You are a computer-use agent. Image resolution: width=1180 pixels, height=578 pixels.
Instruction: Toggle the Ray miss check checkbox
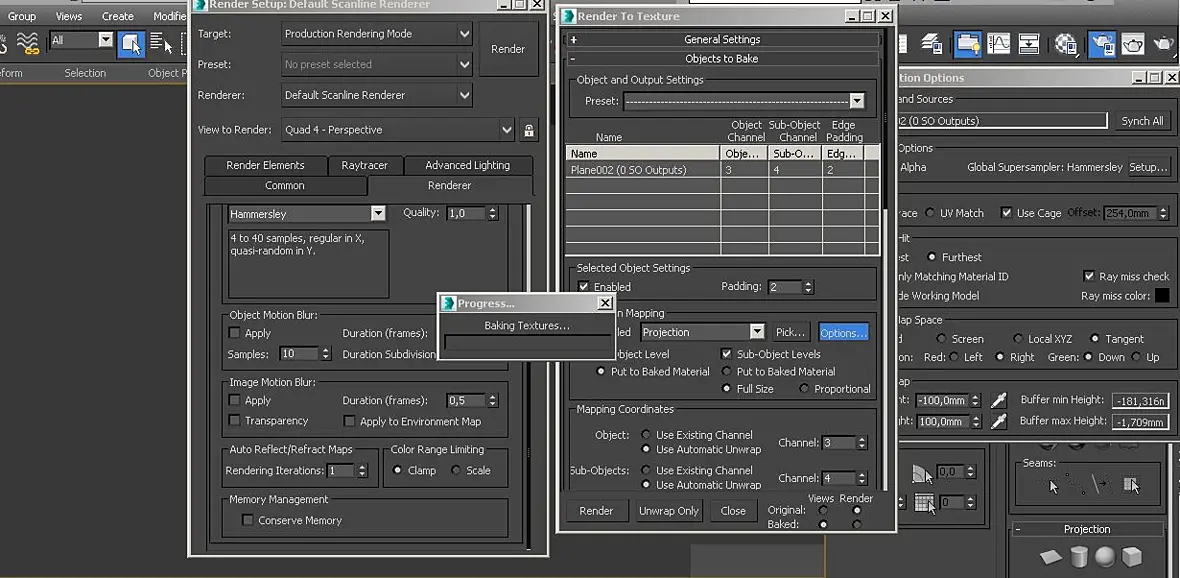click(1088, 276)
